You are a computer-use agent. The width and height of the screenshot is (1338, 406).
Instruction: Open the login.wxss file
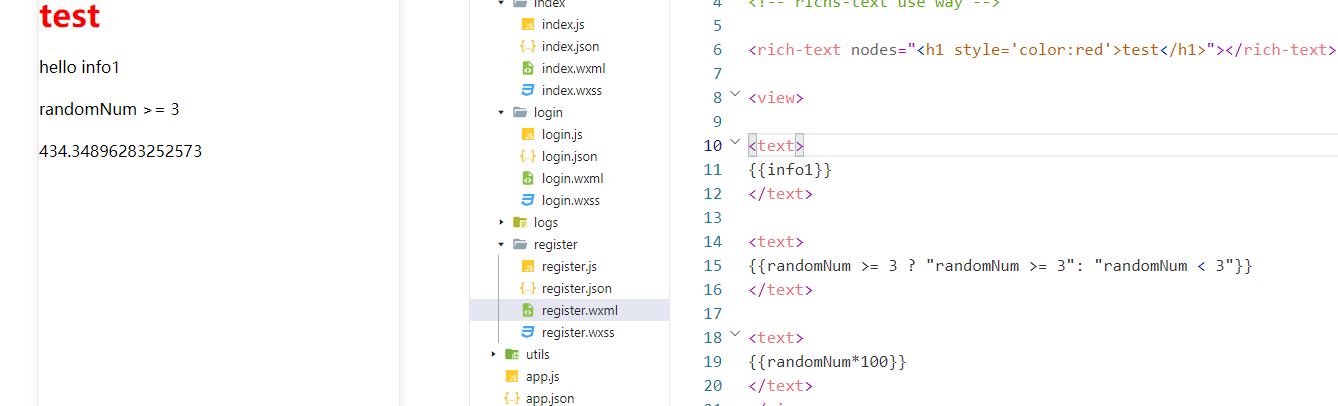[x=571, y=200]
